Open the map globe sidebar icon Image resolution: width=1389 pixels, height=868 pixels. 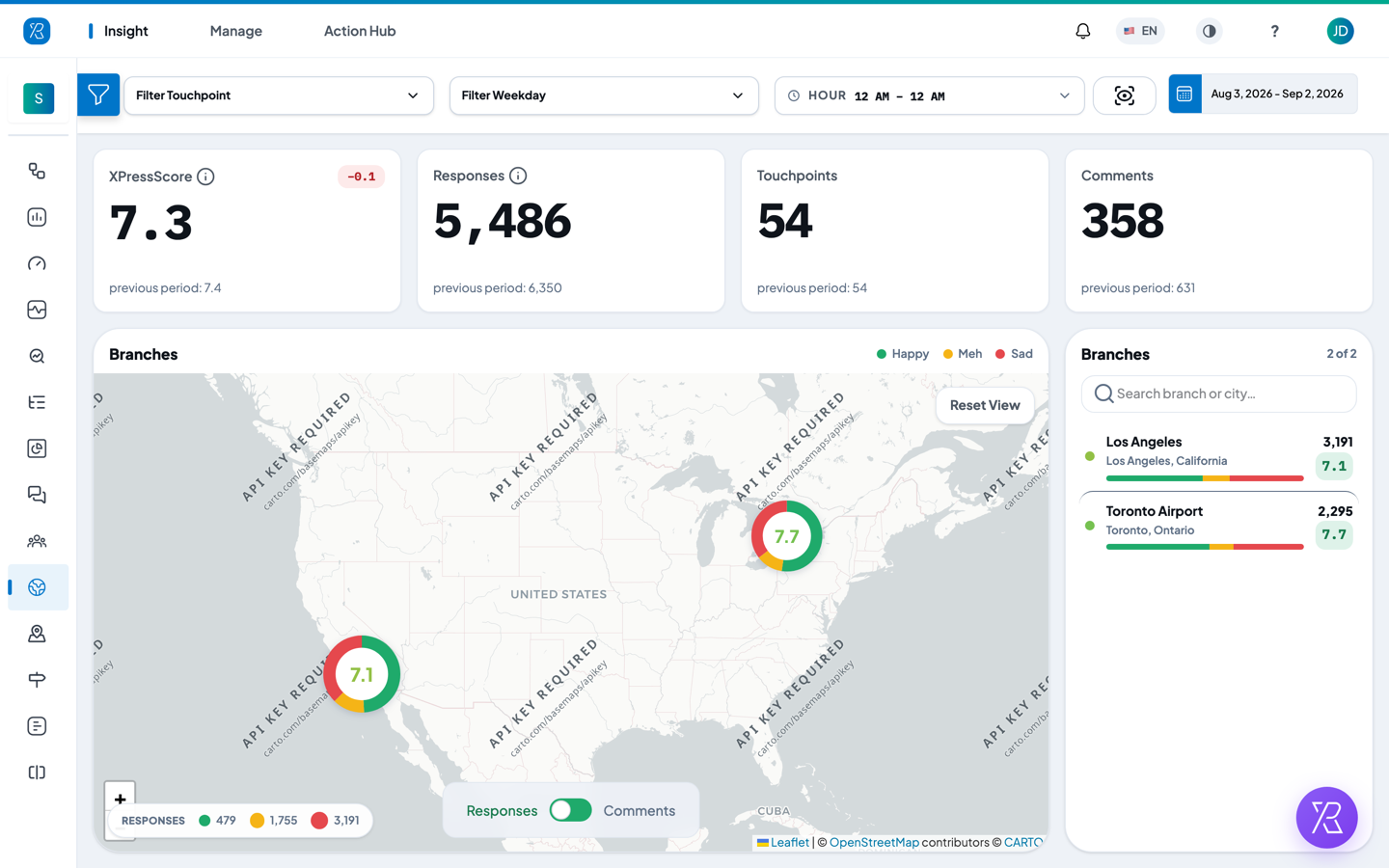[38, 587]
